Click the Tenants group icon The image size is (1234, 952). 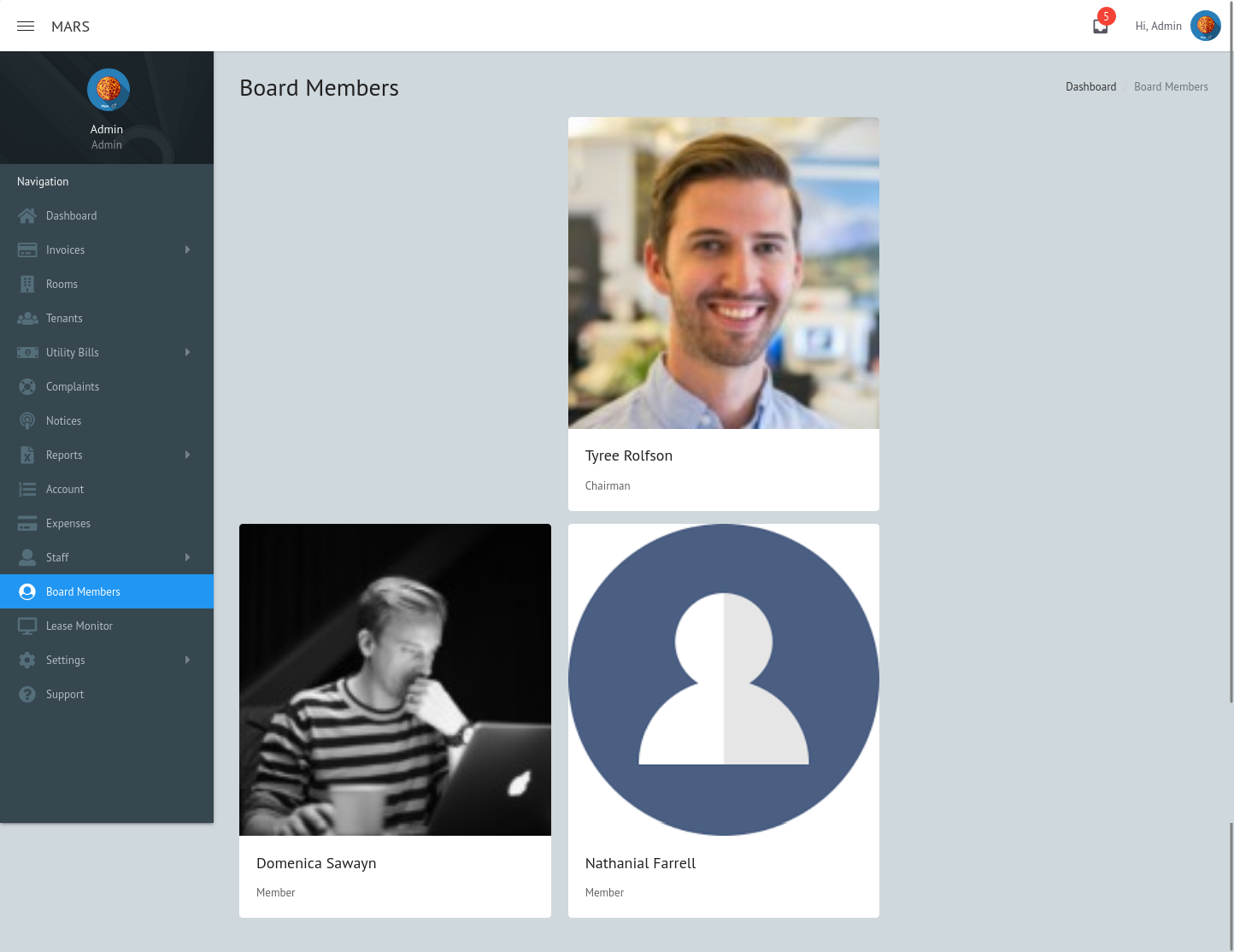pos(27,319)
